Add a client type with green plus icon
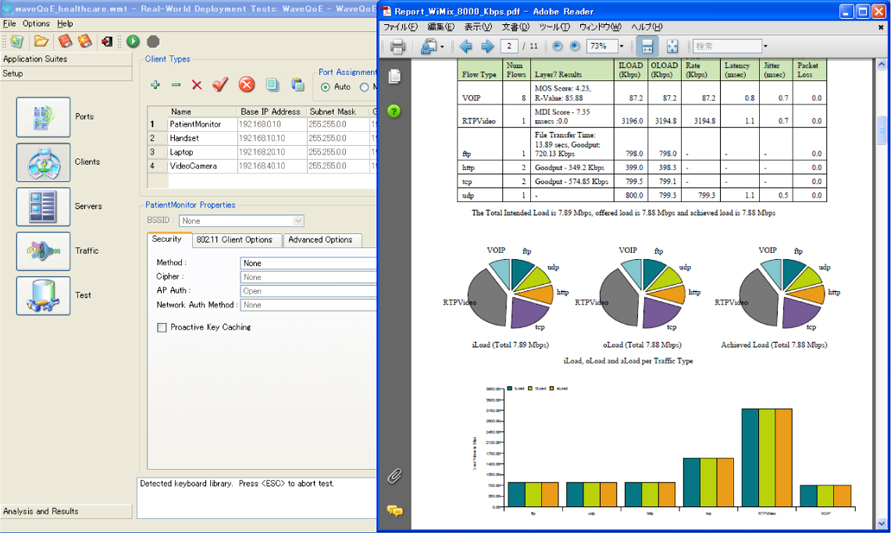This screenshot has height=533, width=891. 155,85
